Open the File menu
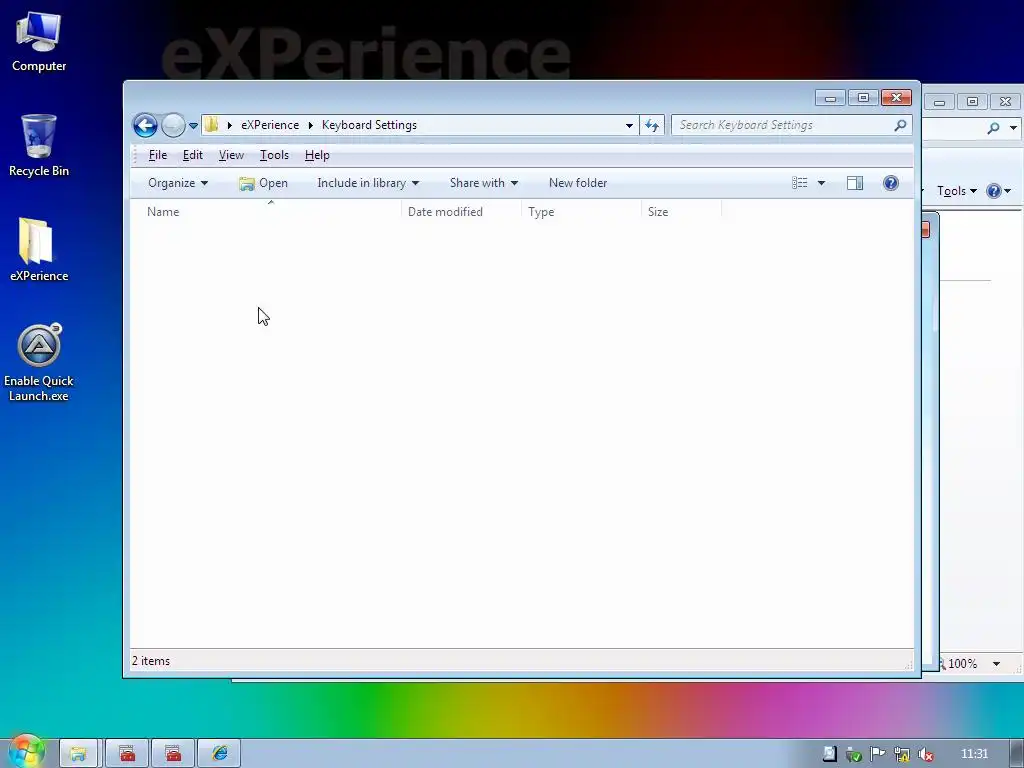1024x768 pixels. (x=157, y=155)
